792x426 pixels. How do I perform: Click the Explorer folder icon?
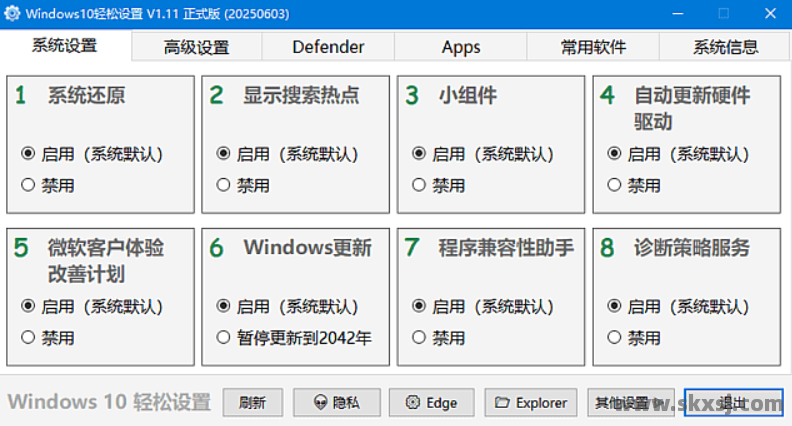click(503, 403)
